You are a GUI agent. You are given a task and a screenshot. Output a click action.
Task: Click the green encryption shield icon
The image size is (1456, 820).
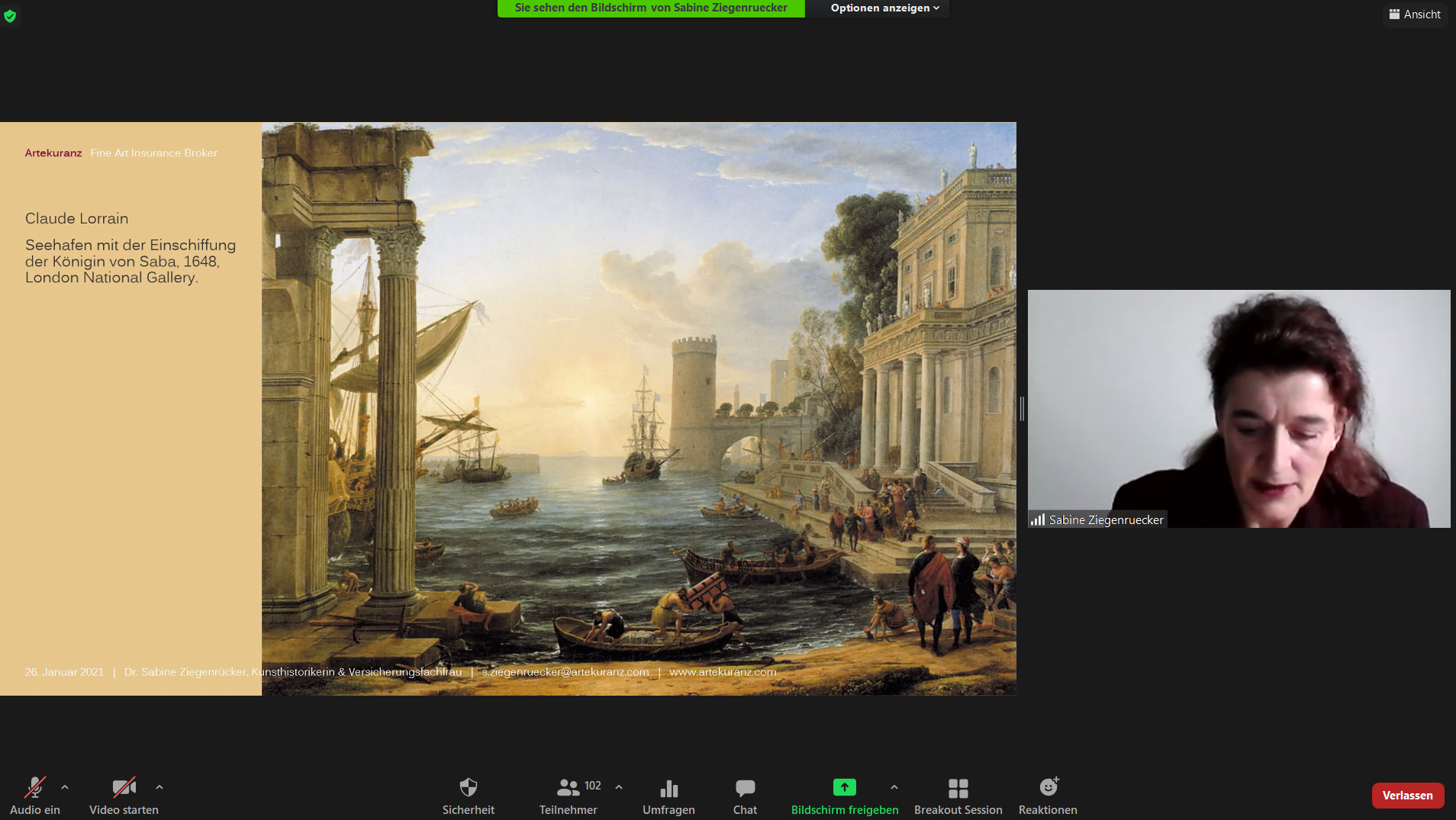coord(10,15)
